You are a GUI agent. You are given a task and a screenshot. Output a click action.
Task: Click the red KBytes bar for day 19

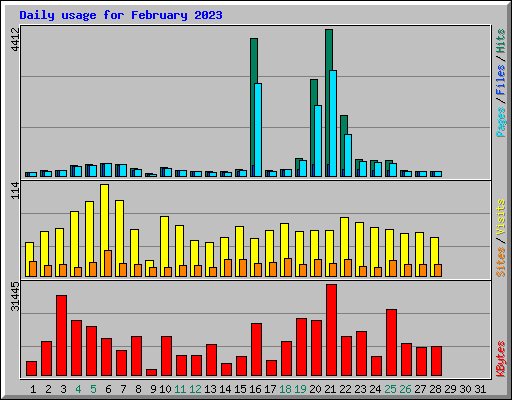301,347
